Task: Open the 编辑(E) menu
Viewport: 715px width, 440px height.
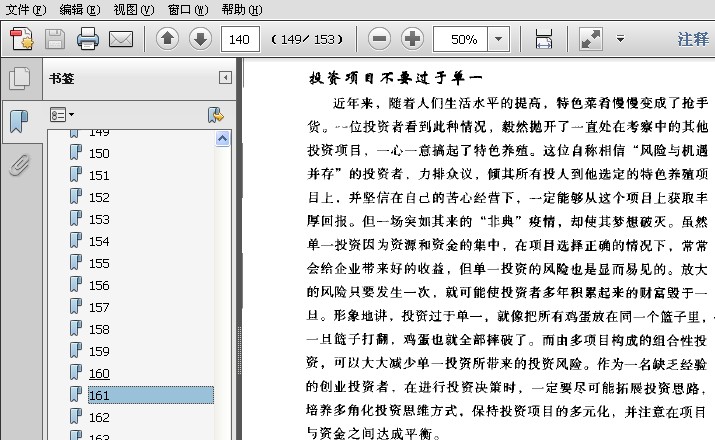Action: tap(80, 10)
